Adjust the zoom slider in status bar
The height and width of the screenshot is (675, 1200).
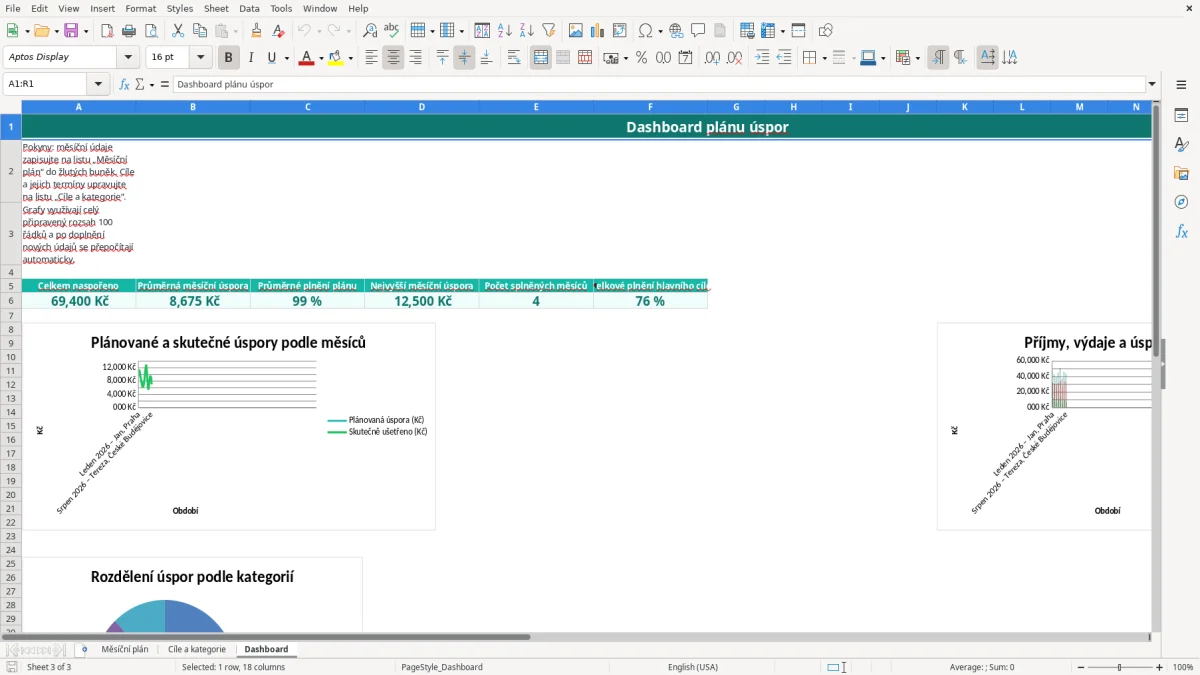coord(1120,667)
